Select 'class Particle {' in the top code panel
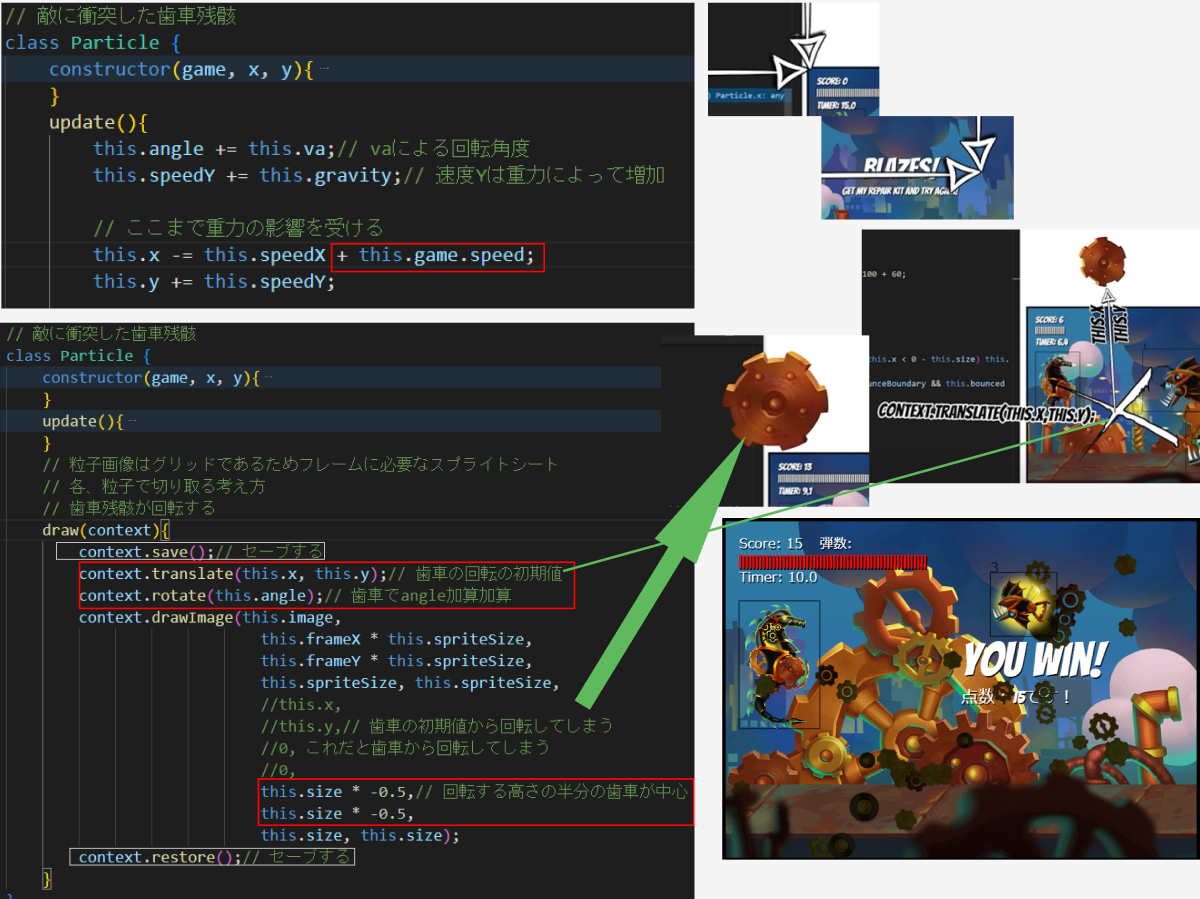This screenshot has width=1200, height=899. (x=93, y=43)
